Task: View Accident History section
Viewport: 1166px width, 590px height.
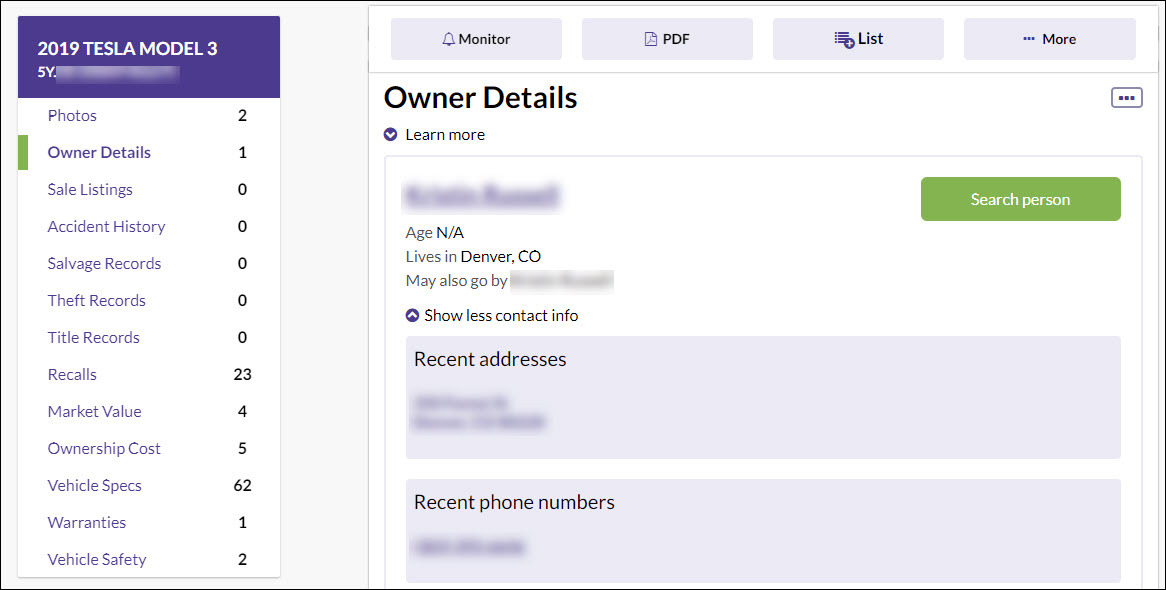Action: [x=106, y=226]
